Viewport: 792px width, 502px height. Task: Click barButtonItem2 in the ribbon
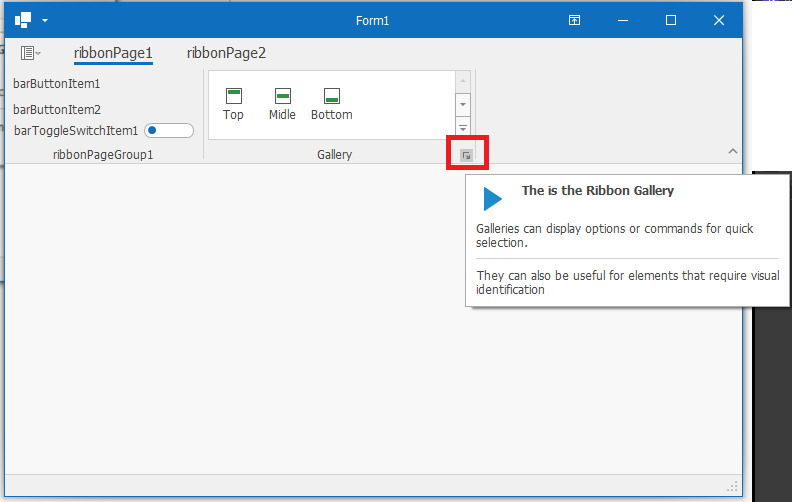(x=57, y=110)
